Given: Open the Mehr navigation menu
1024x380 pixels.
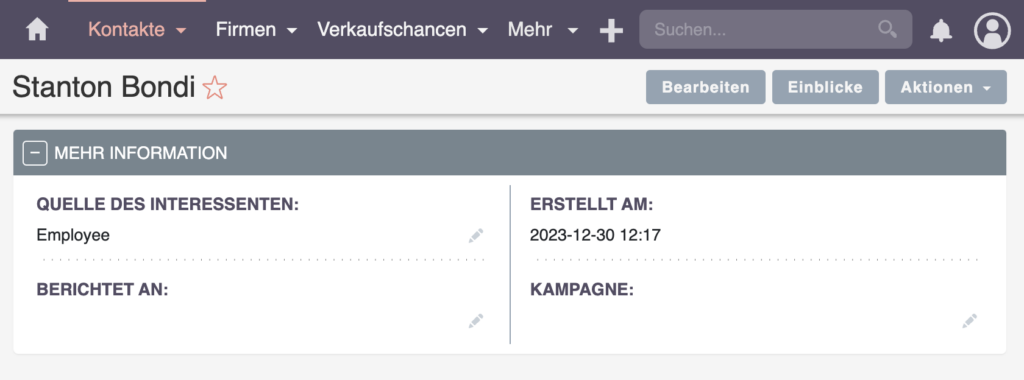Looking at the screenshot, I should tap(543, 30).
